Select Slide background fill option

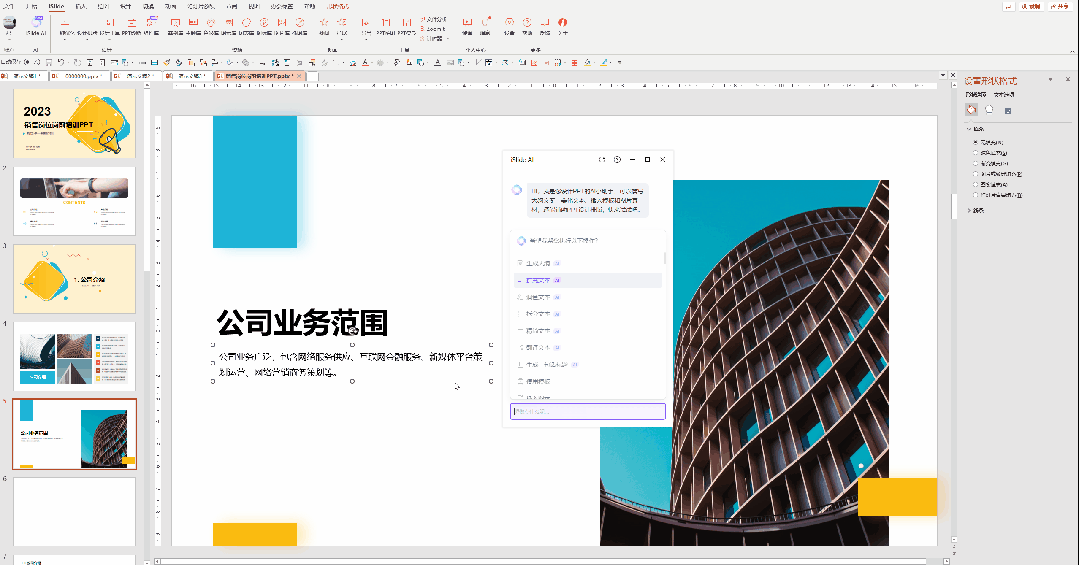click(997, 195)
